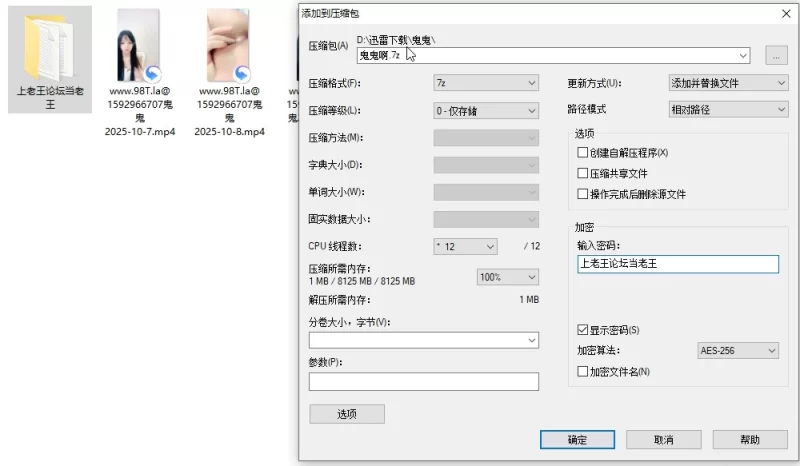Select the 上老王论坛当老王 folder icon

coord(49,46)
